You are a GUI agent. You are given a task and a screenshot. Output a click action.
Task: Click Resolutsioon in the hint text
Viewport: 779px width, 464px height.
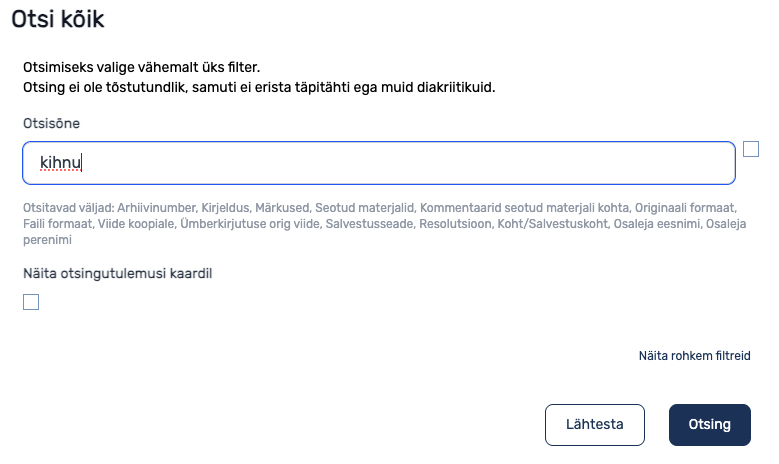click(x=455, y=224)
